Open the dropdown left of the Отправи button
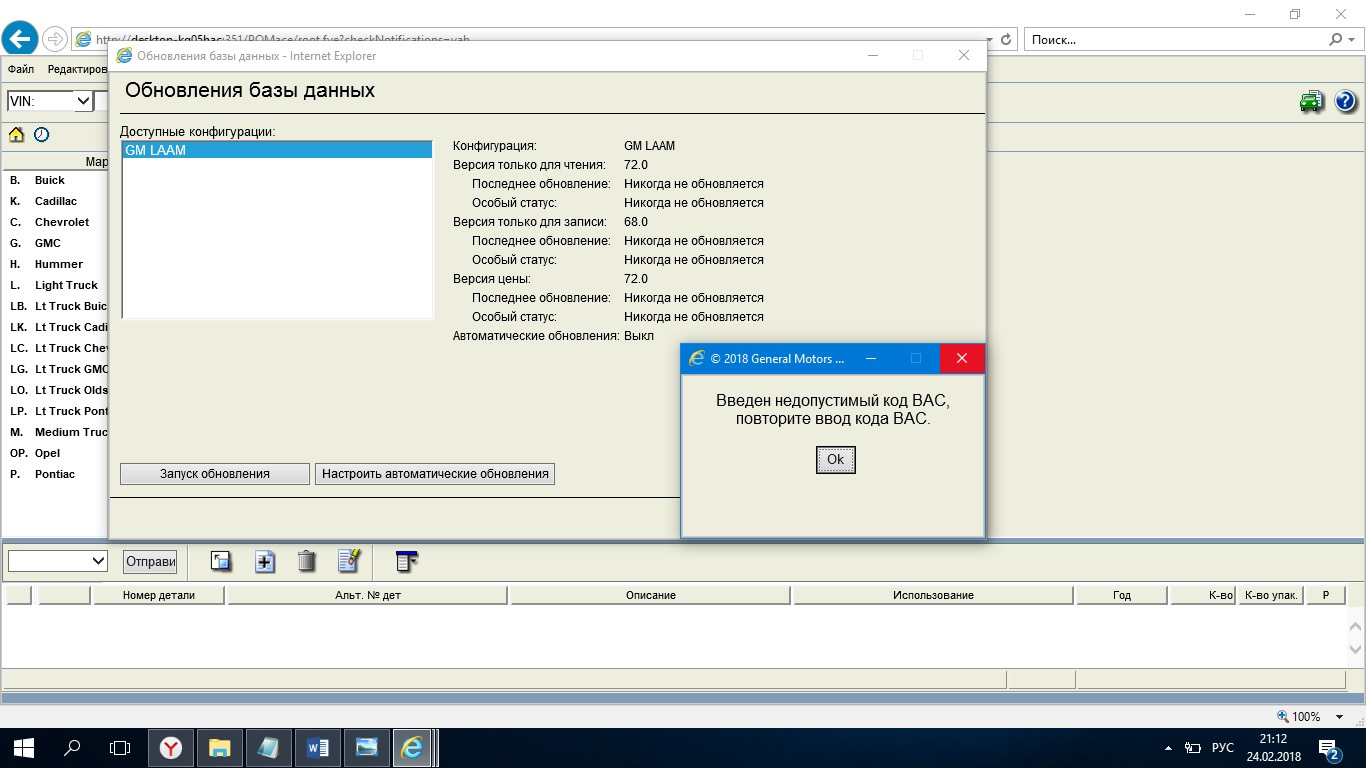This screenshot has width=1366, height=768. coord(58,562)
